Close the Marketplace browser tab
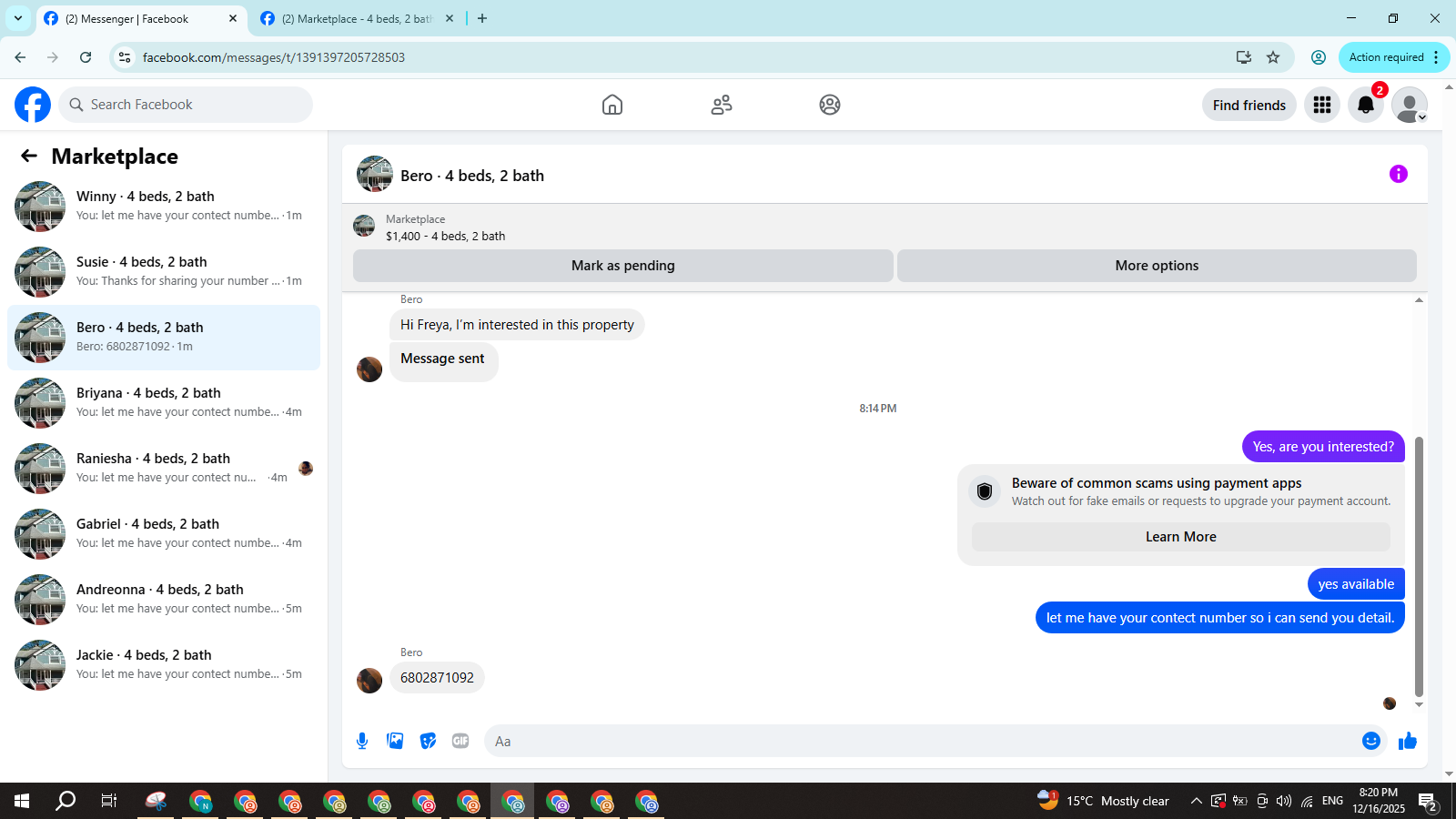Screen dimensions: 1456x819 (x=450, y=18)
